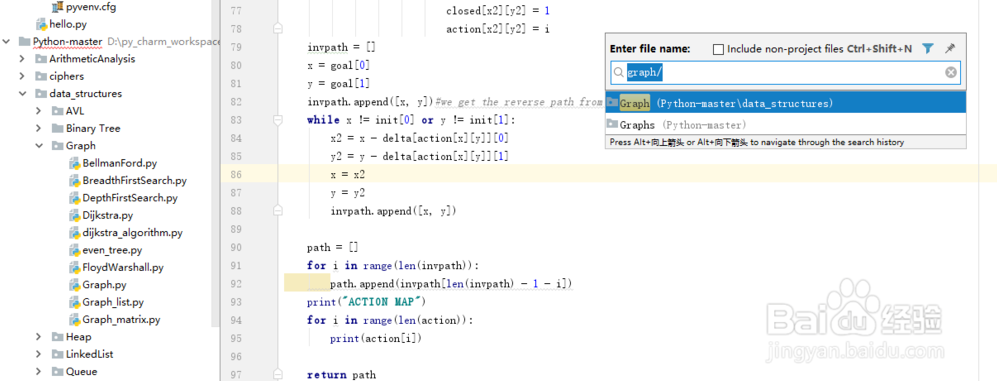Click the Heap folder icon

point(58,336)
